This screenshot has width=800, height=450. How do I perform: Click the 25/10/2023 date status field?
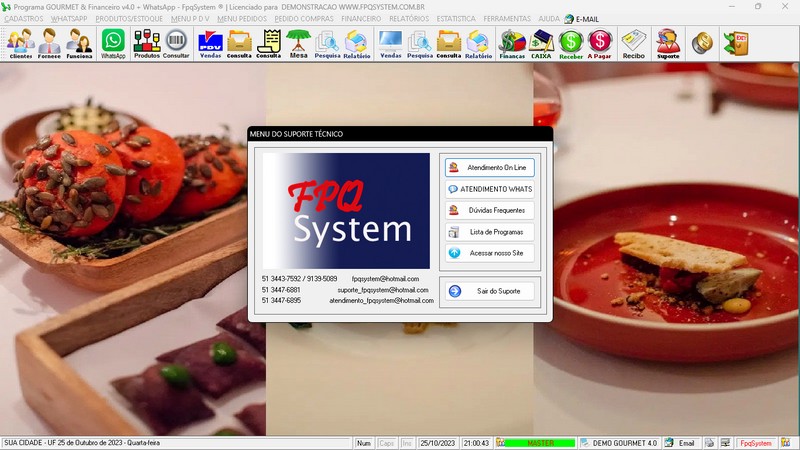tap(437, 443)
